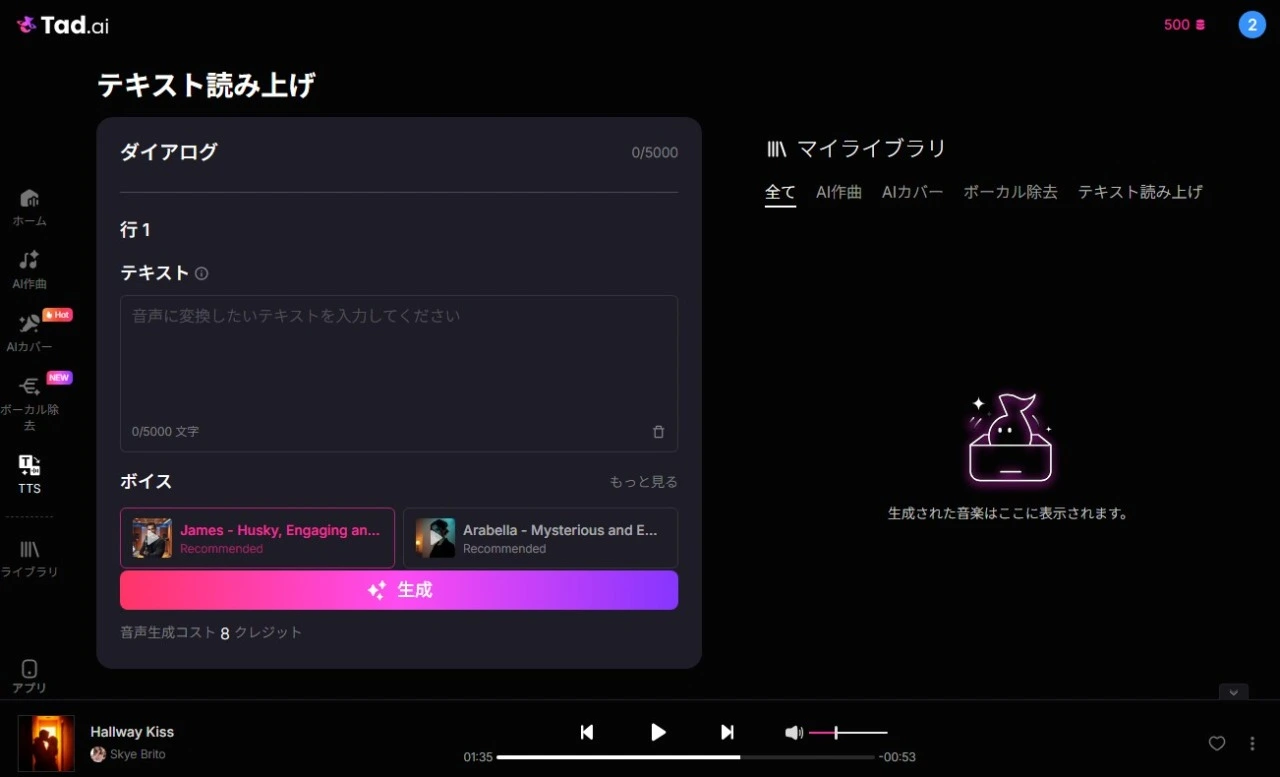The width and height of the screenshot is (1280, 777).
Task: Click the info icon beside テキスト
Action: coord(201,273)
